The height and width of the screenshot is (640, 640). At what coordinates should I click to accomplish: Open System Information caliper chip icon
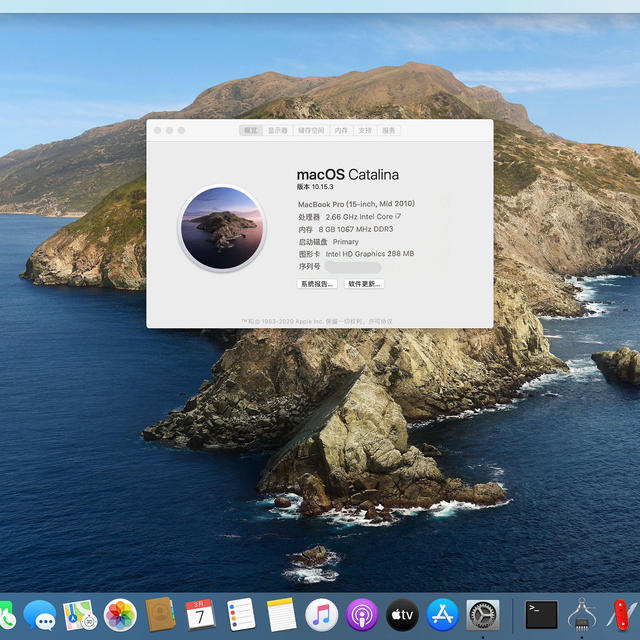[582, 615]
